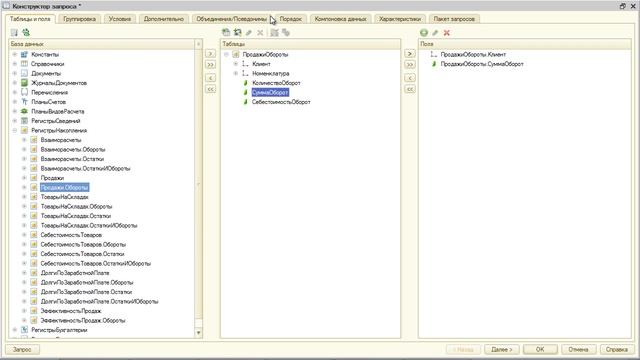Click the show temporary tables icon in the База данных toolbar

tap(14, 33)
